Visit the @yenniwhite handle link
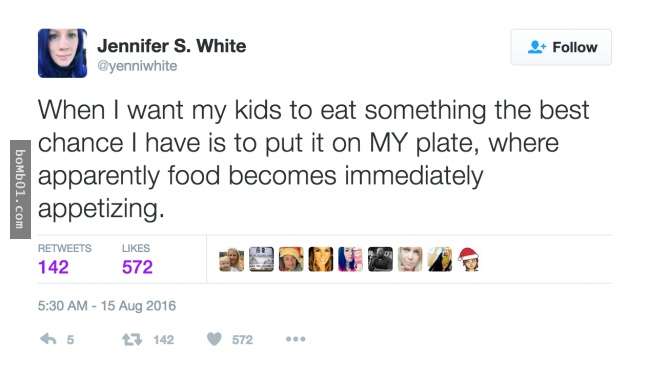 click(x=137, y=66)
